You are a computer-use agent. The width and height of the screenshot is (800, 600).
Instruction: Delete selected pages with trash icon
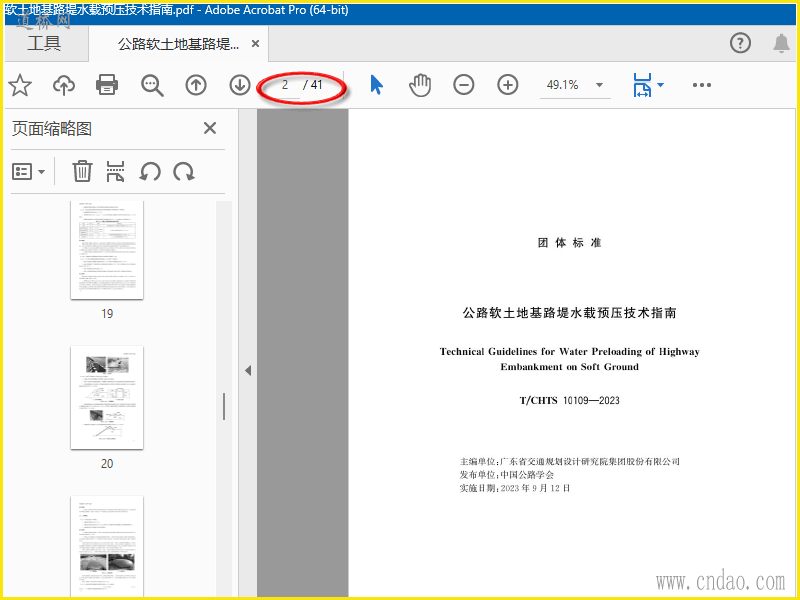click(82, 171)
